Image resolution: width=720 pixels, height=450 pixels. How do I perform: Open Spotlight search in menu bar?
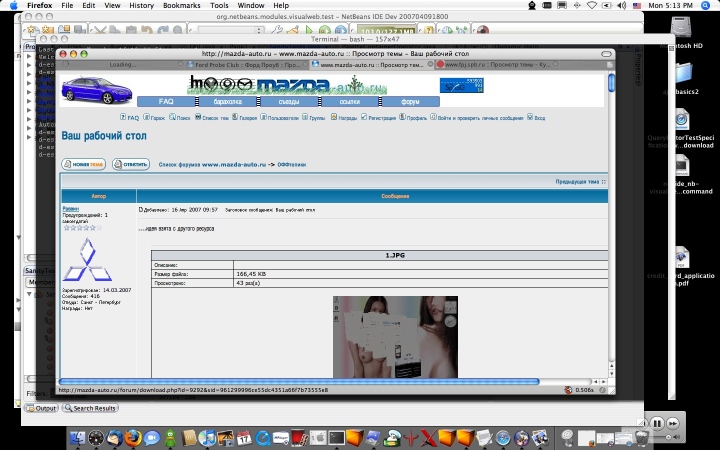(x=706, y=6)
